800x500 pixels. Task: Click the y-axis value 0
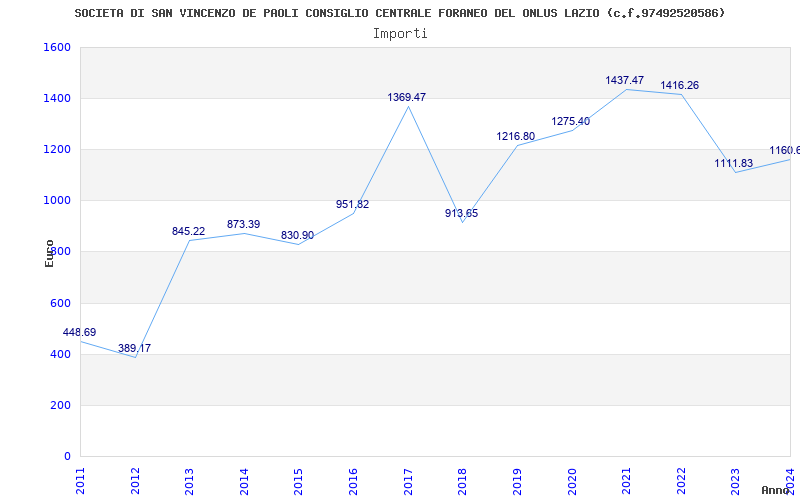[x=67, y=457]
